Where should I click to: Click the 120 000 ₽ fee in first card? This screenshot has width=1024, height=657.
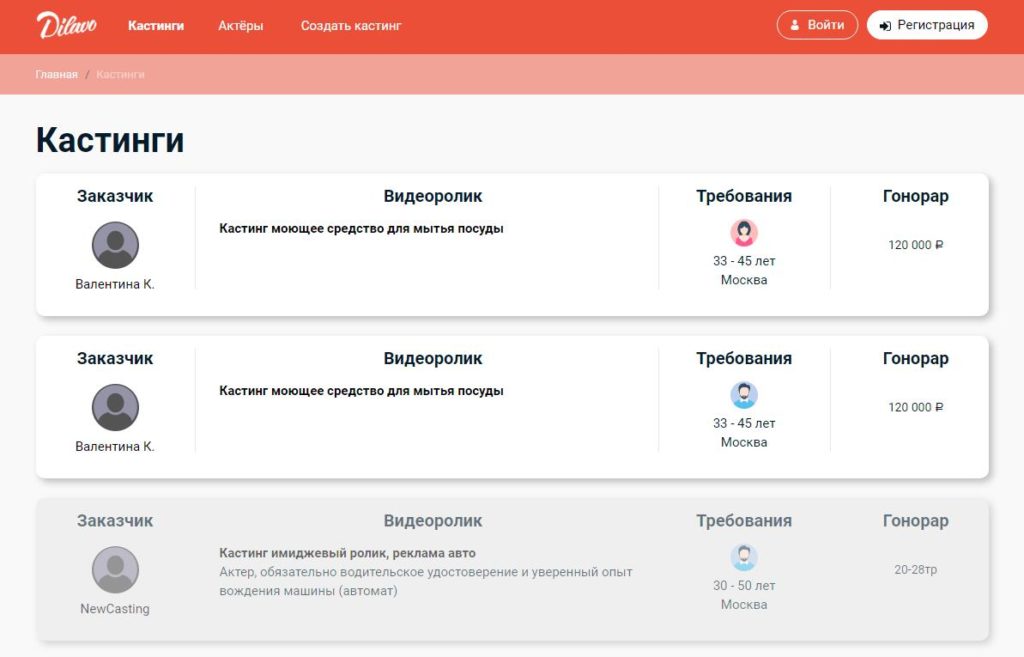(x=916, y=245)
